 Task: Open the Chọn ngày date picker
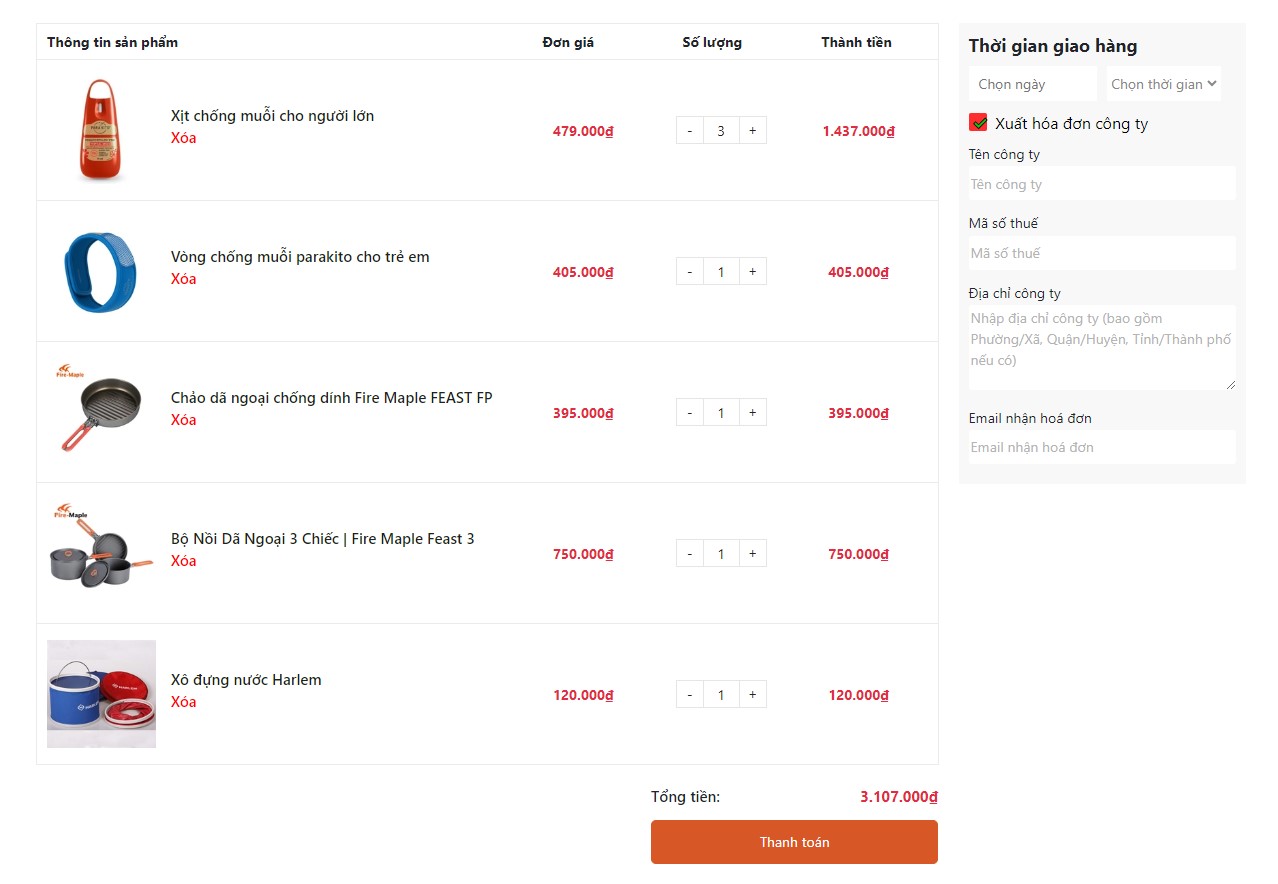click(1032, 84)
